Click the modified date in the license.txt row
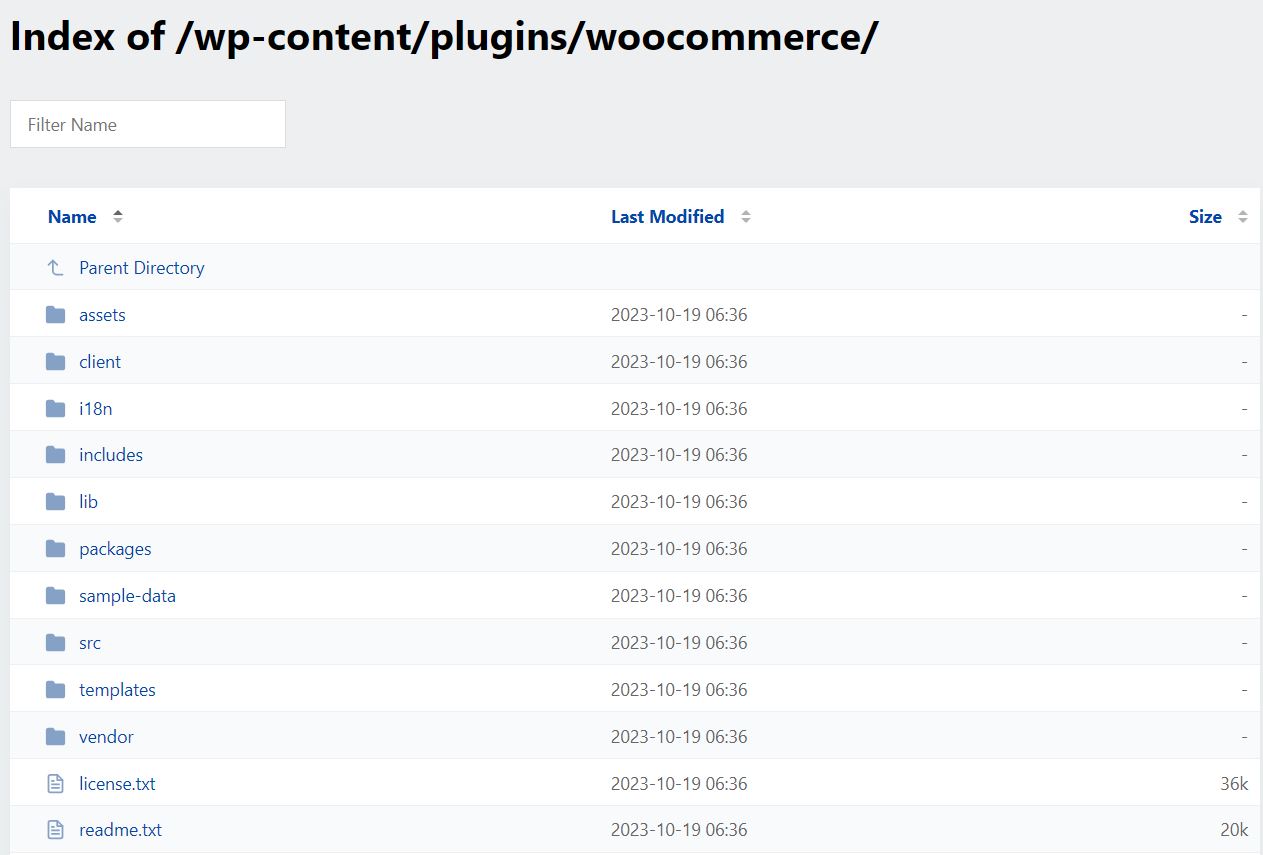 tap(679, 784)
